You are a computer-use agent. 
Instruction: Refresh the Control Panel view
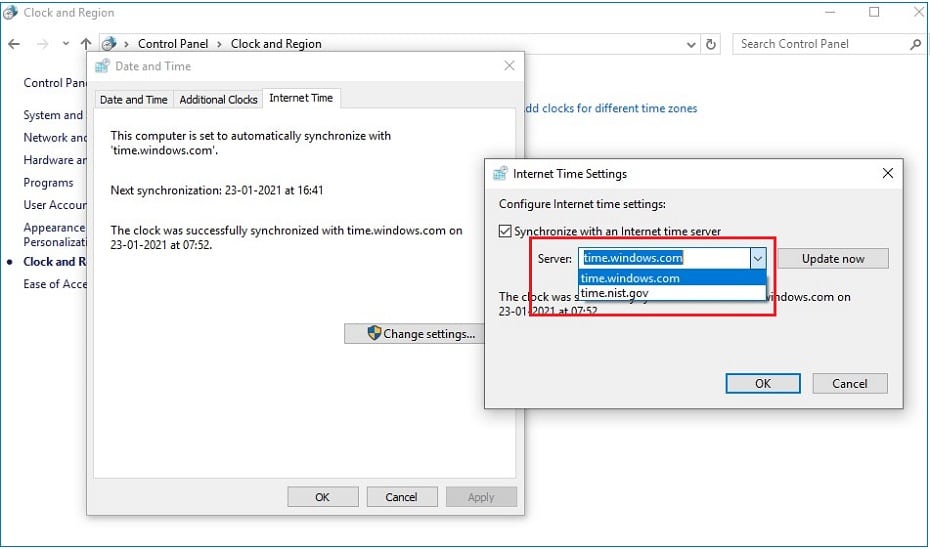click(x=711, y=44)
